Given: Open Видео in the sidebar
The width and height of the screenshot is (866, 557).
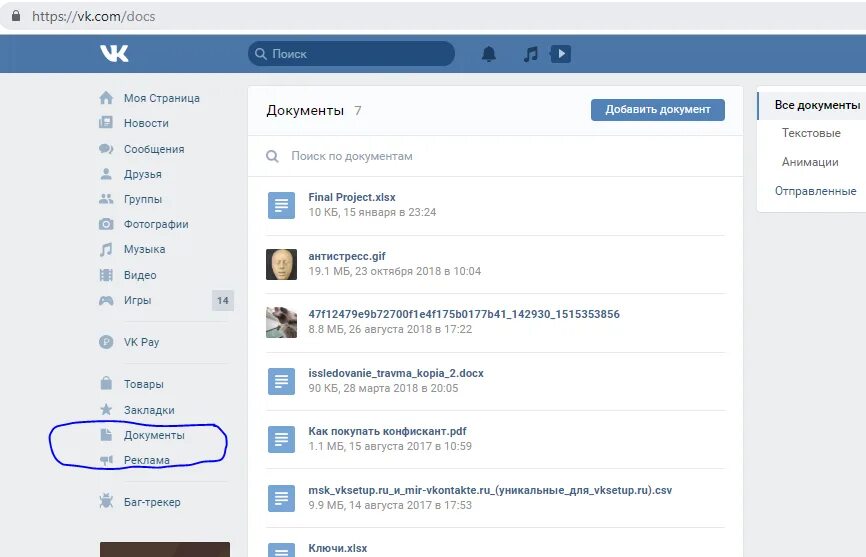Looking at the screenshot, I should click(x=140, y=275).
